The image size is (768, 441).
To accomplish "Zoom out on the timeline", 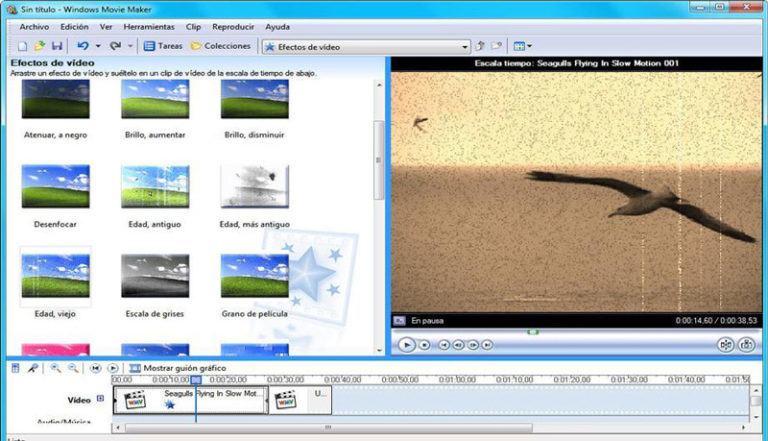I will [x=72, y=368].
